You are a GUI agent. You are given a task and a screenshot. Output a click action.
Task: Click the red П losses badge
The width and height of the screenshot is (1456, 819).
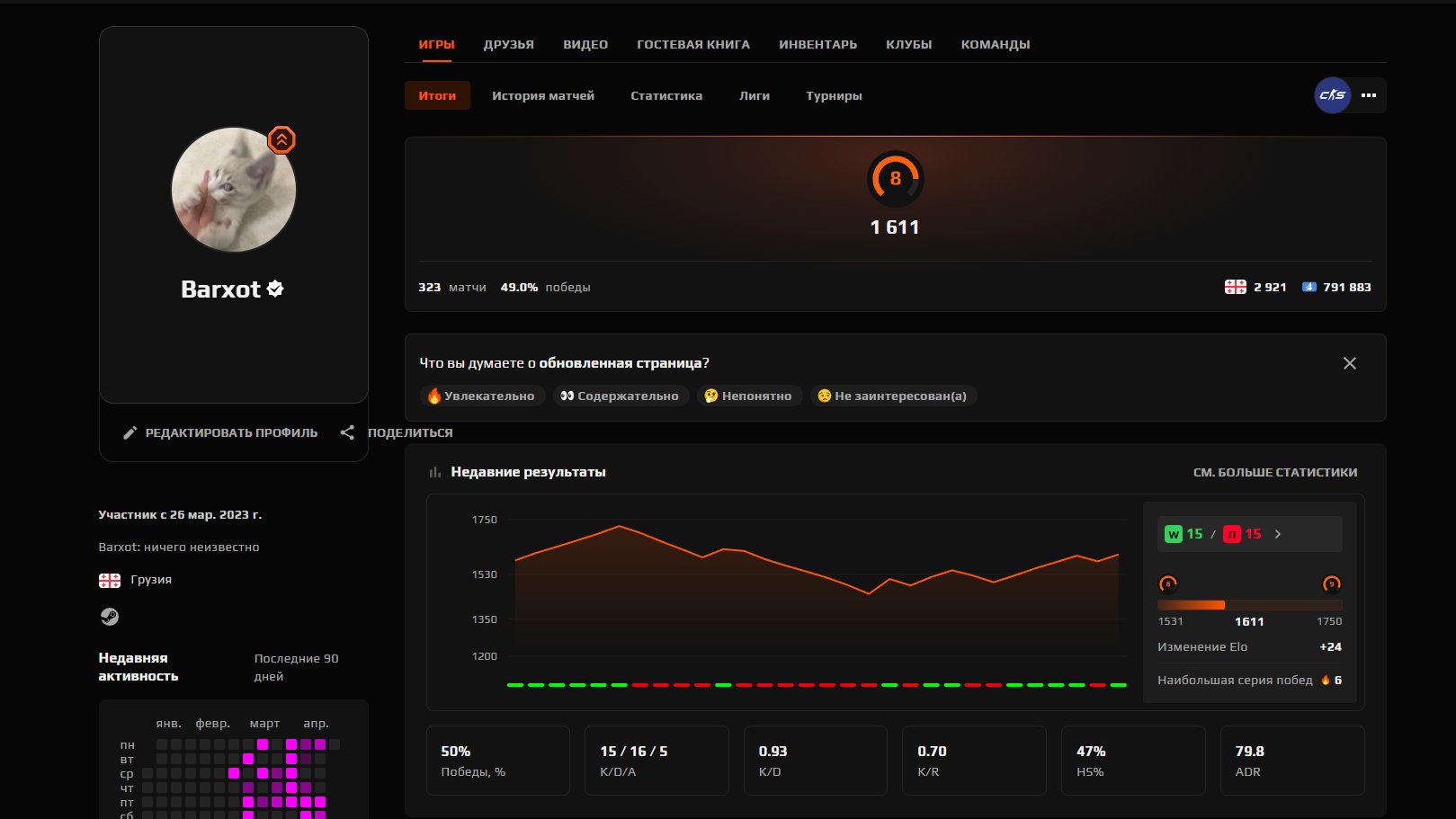point(1231,534)
